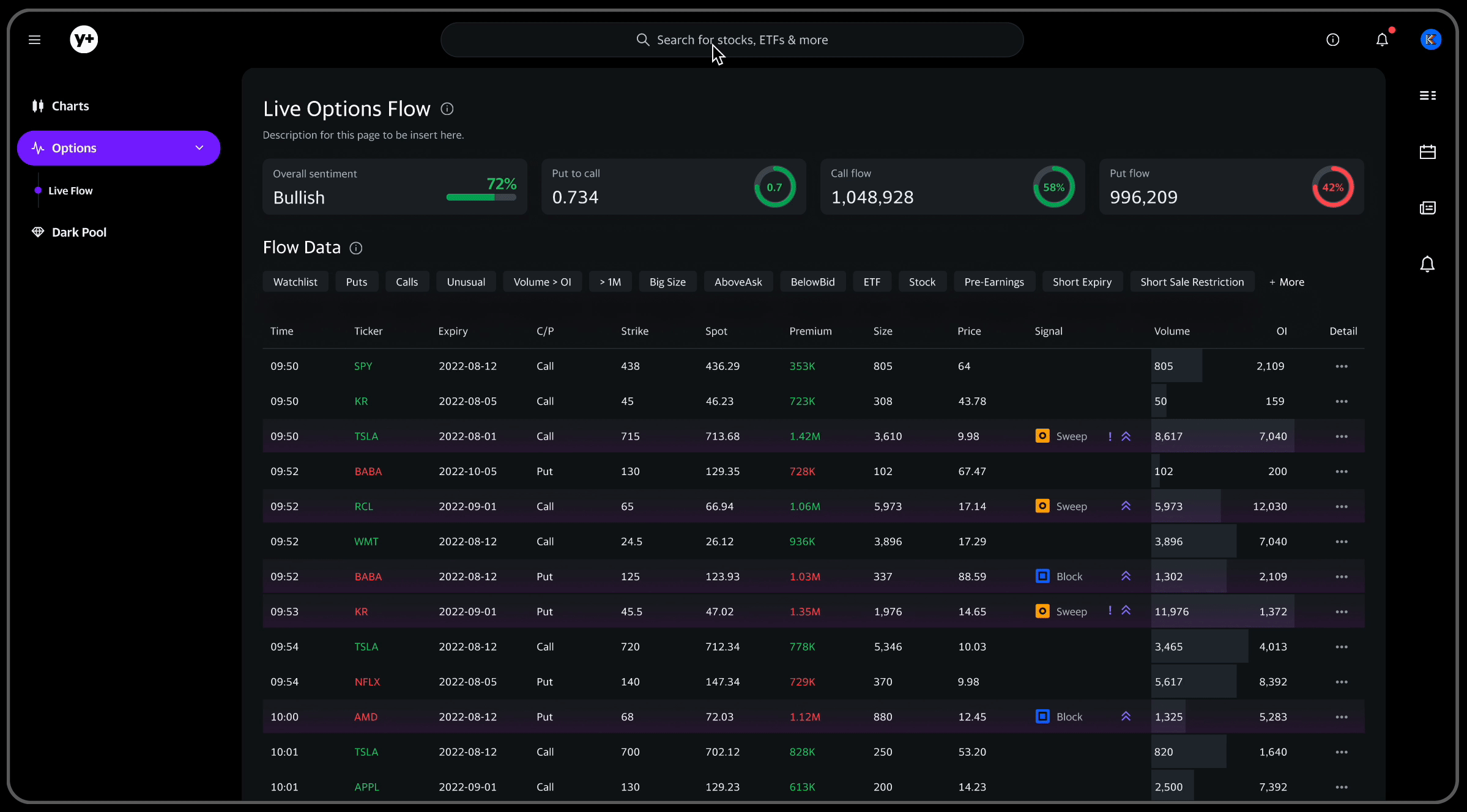Click the WMT ticker
The width and height of the screenshot is (1467, 812).
[x=366, y=542]
